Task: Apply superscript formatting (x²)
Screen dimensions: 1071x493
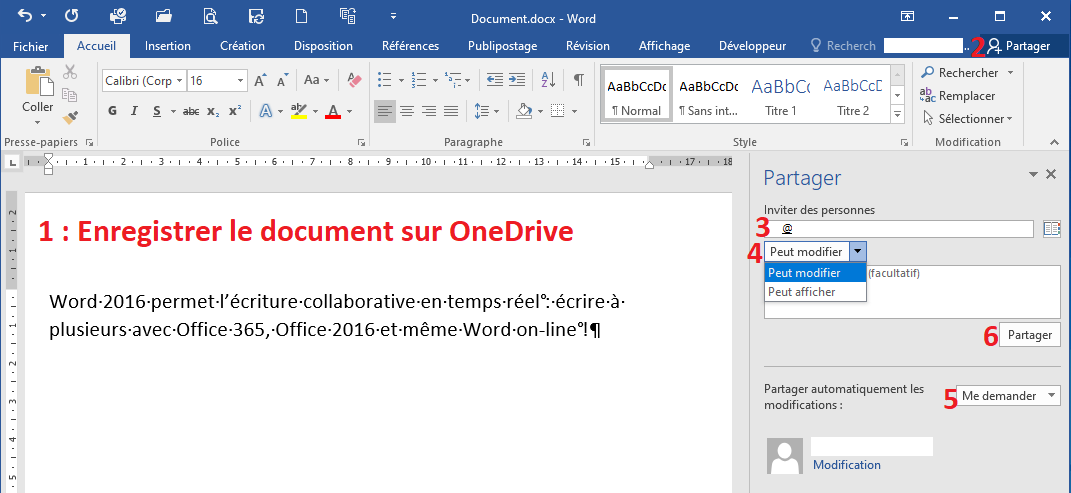Action: [x=235, y=111]
